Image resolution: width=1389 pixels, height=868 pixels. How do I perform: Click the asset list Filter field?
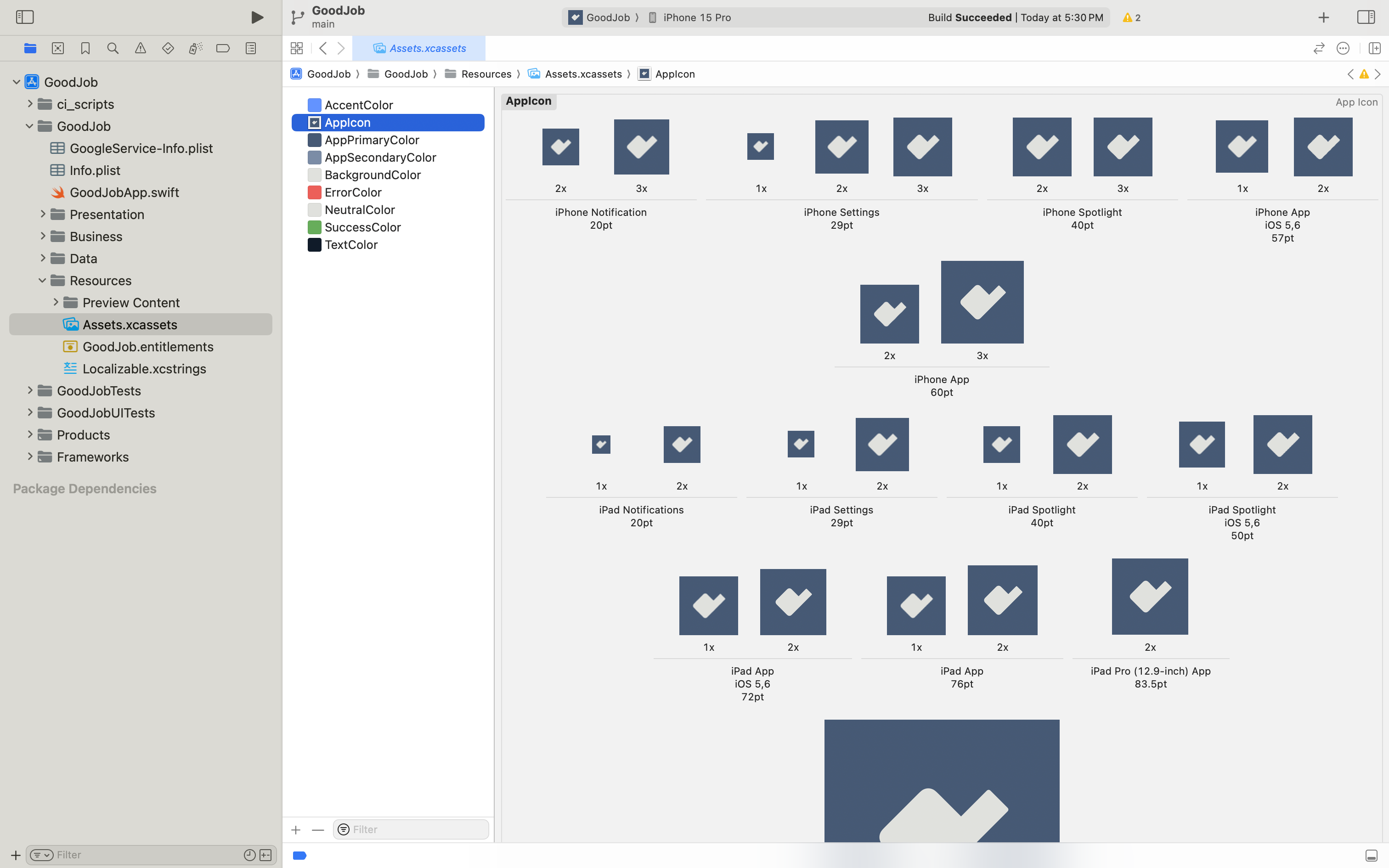417,829
